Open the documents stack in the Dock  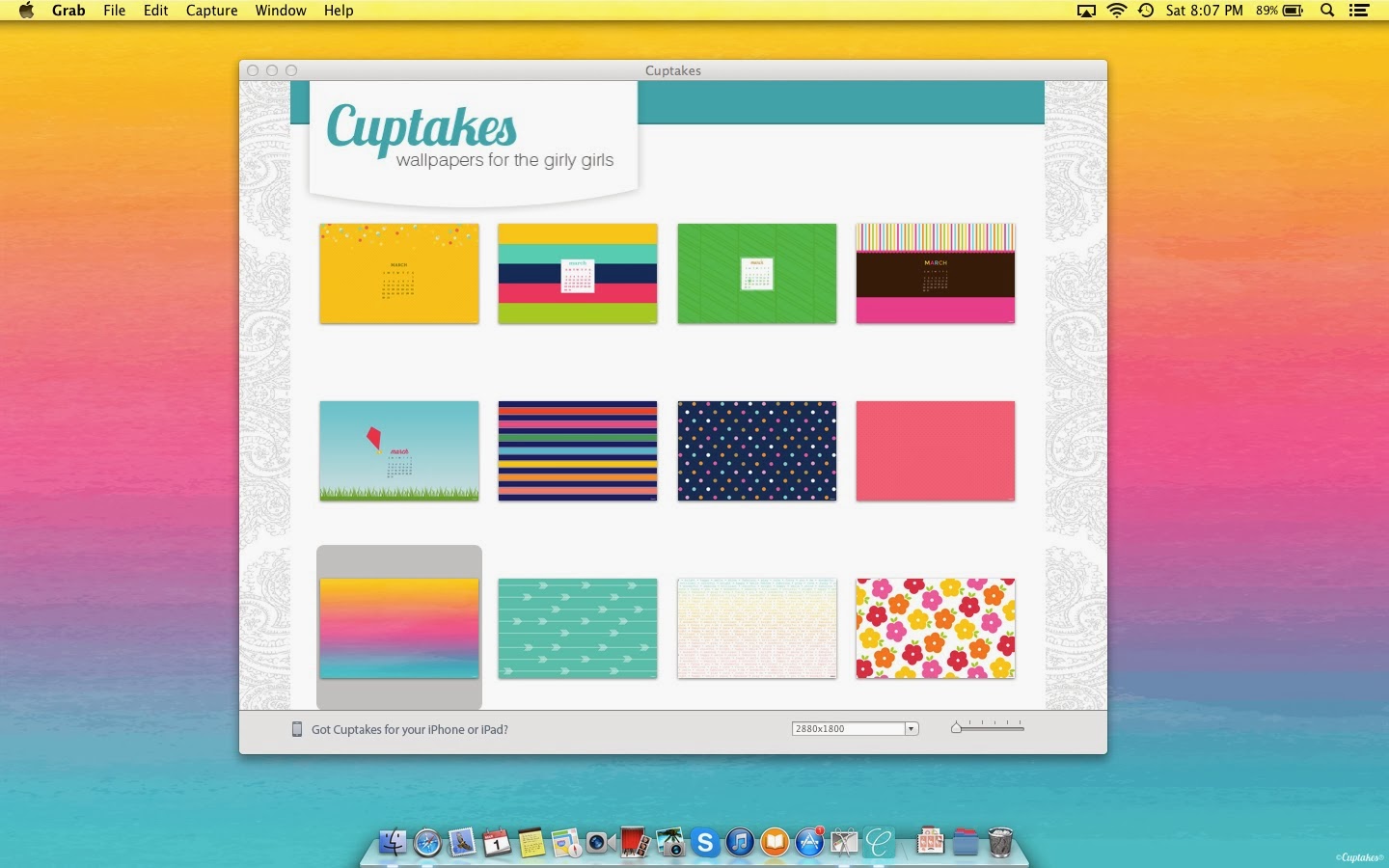[x=930, y=842]
